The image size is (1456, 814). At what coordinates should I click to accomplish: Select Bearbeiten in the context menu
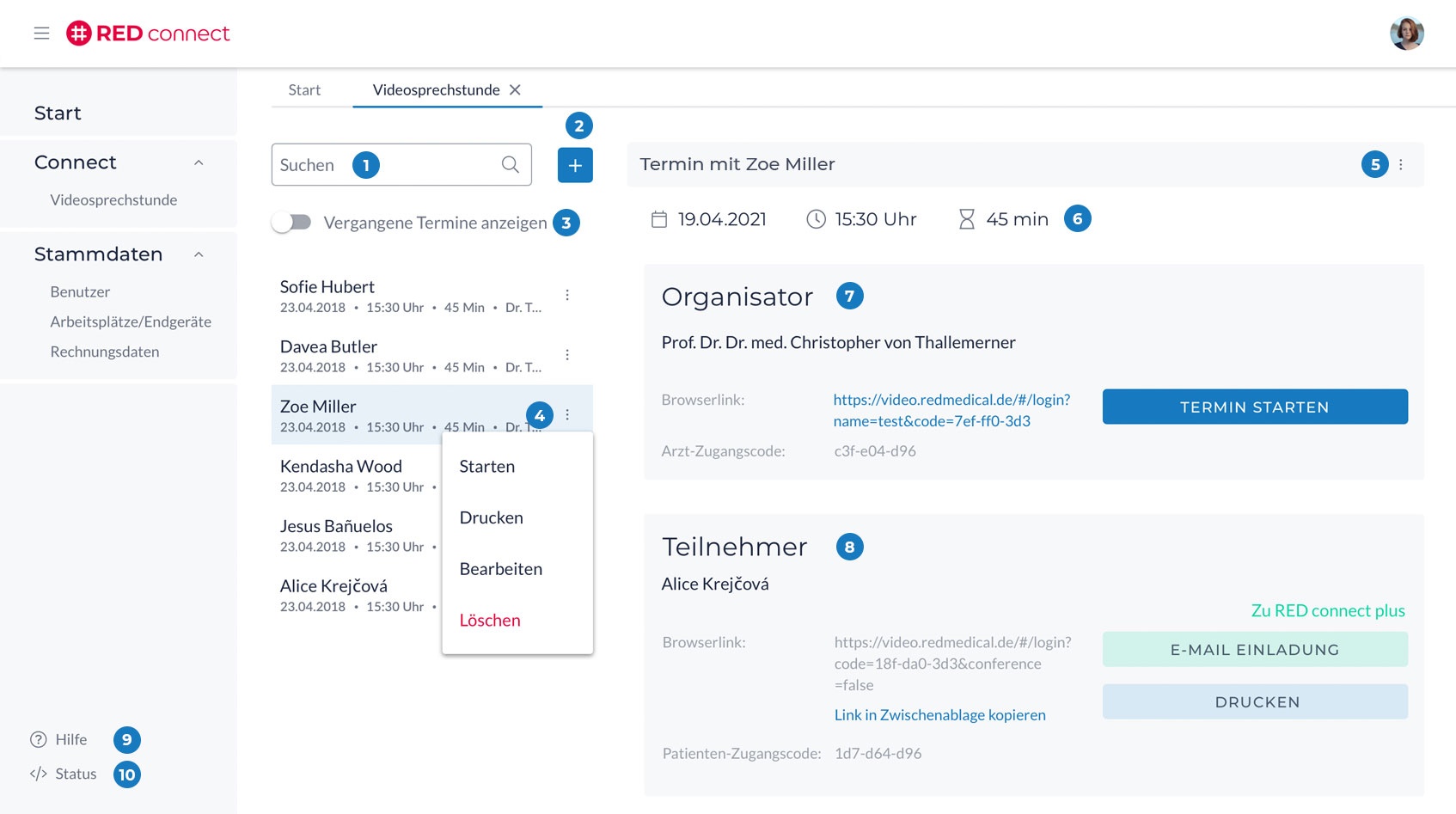(x=500, y=569)
